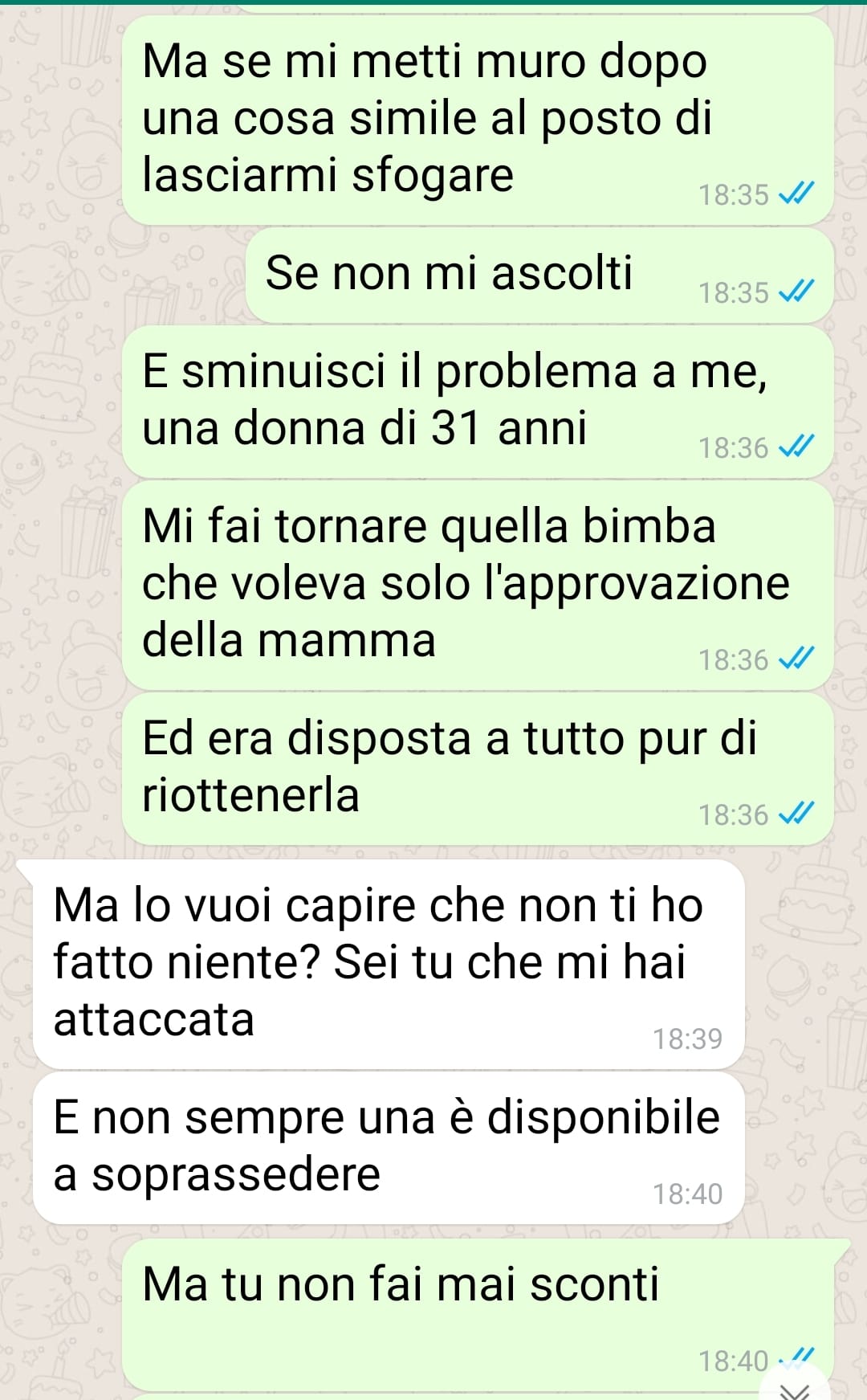Click read-receipt ticks on "Se non mi ascolti"

797,291
